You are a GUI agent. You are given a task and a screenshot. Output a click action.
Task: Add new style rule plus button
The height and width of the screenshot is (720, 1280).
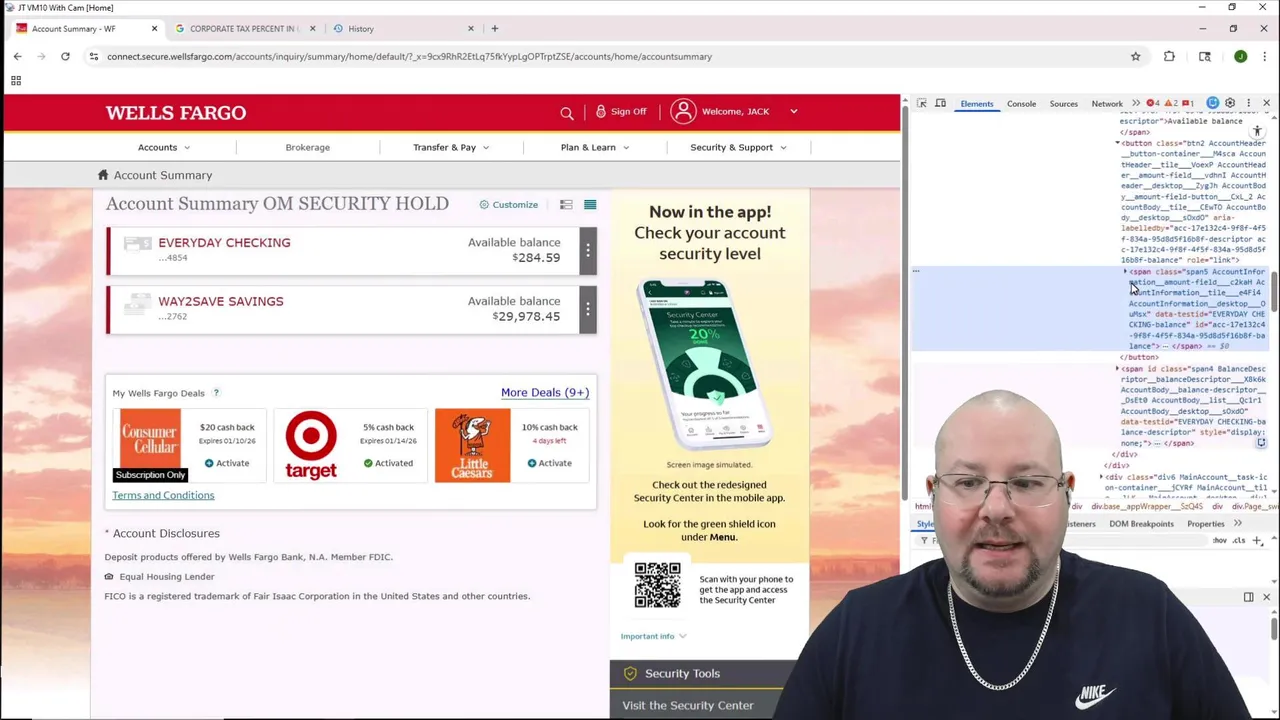[x=1257, y=541]
